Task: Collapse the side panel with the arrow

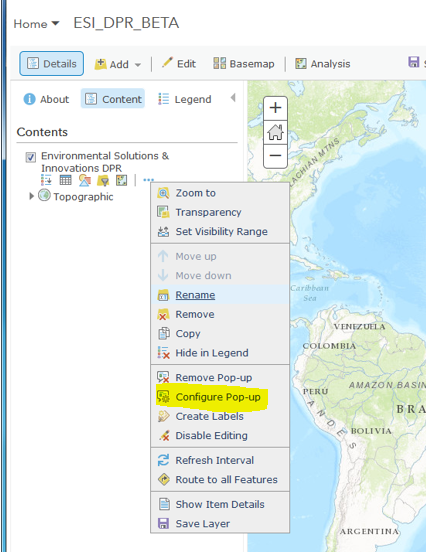Action: click(233, 98)
